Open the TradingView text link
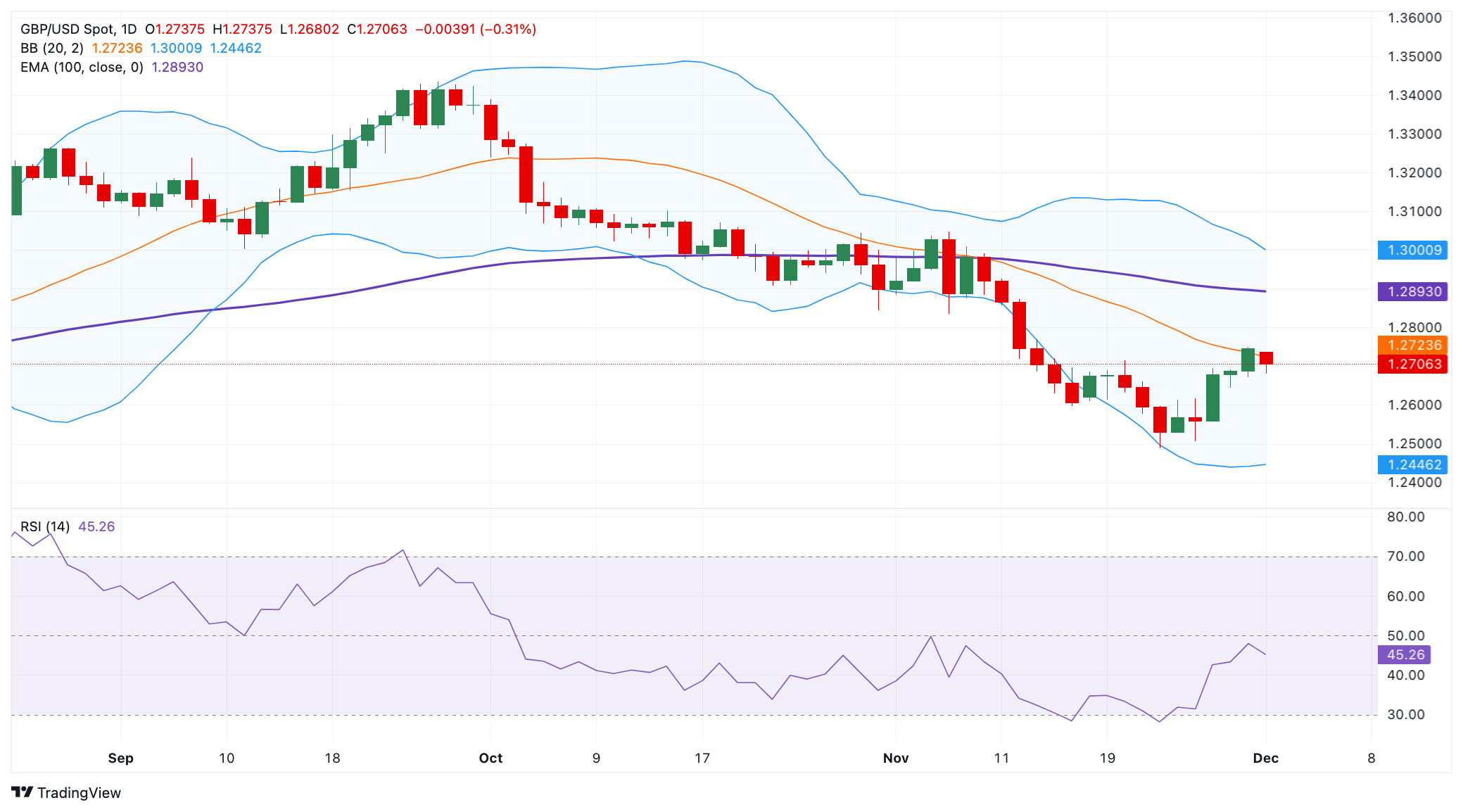Viewport: 1463px width, 812px height. pos(79,793)
